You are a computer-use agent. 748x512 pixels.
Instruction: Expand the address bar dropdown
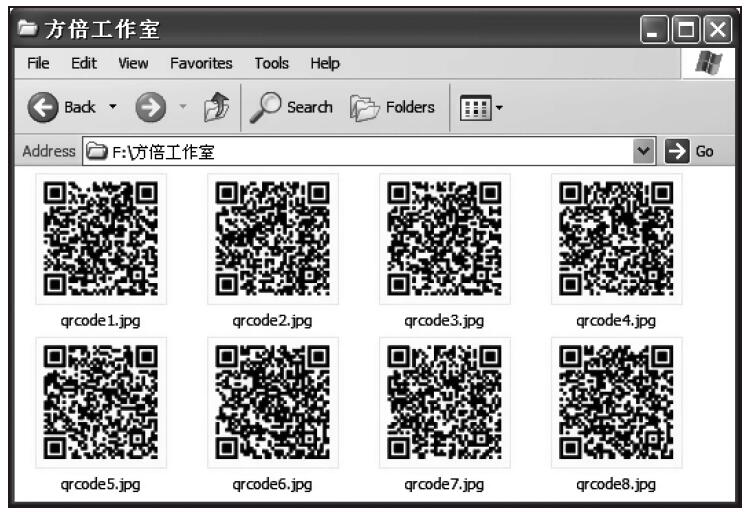coord(644,152)
